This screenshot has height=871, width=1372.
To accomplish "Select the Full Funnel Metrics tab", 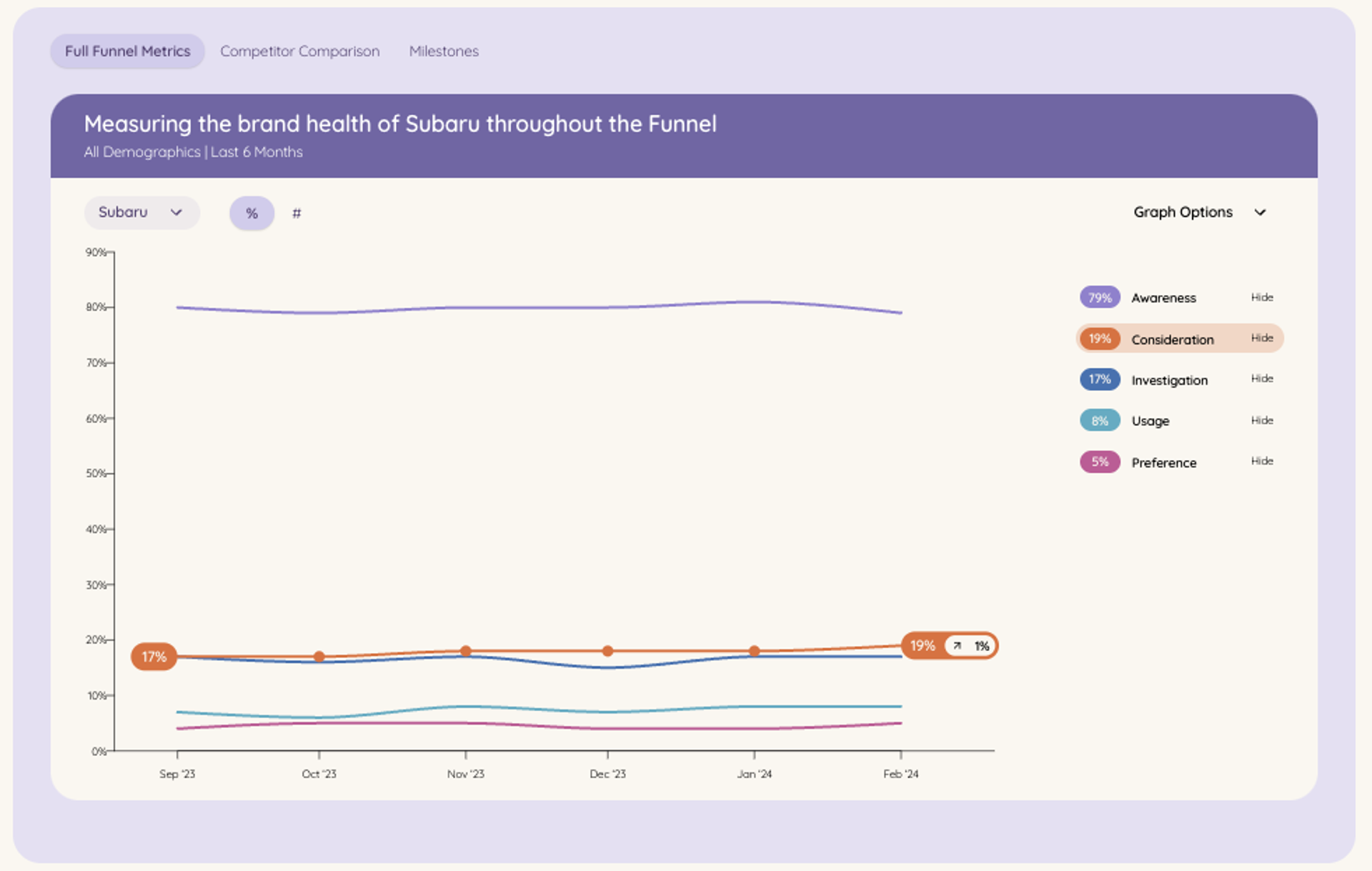I will tap(128, 51).
